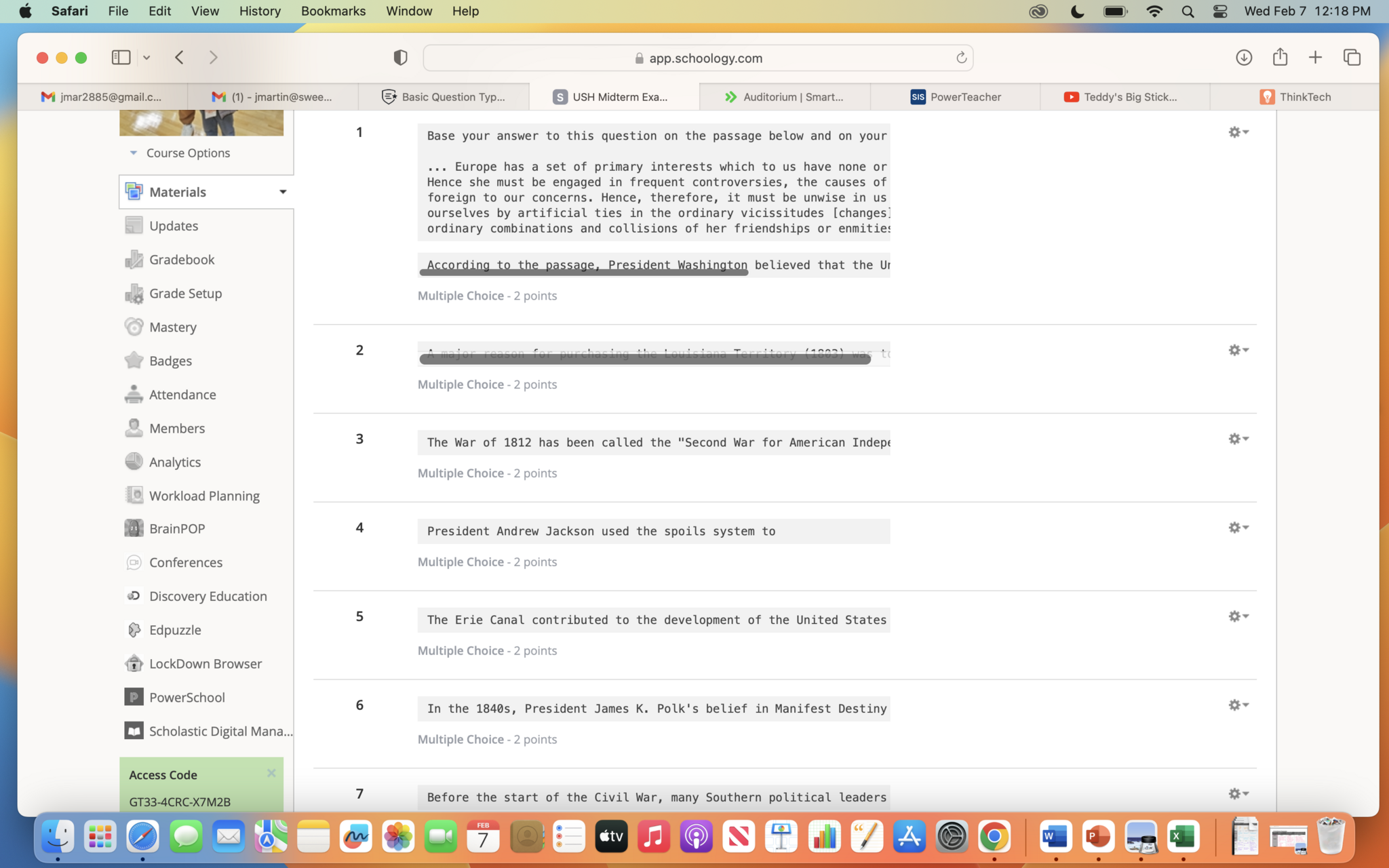The image size is (1389, 868).
Task: Expand the Course Options disclosure
Action: (x=134, y=153)
